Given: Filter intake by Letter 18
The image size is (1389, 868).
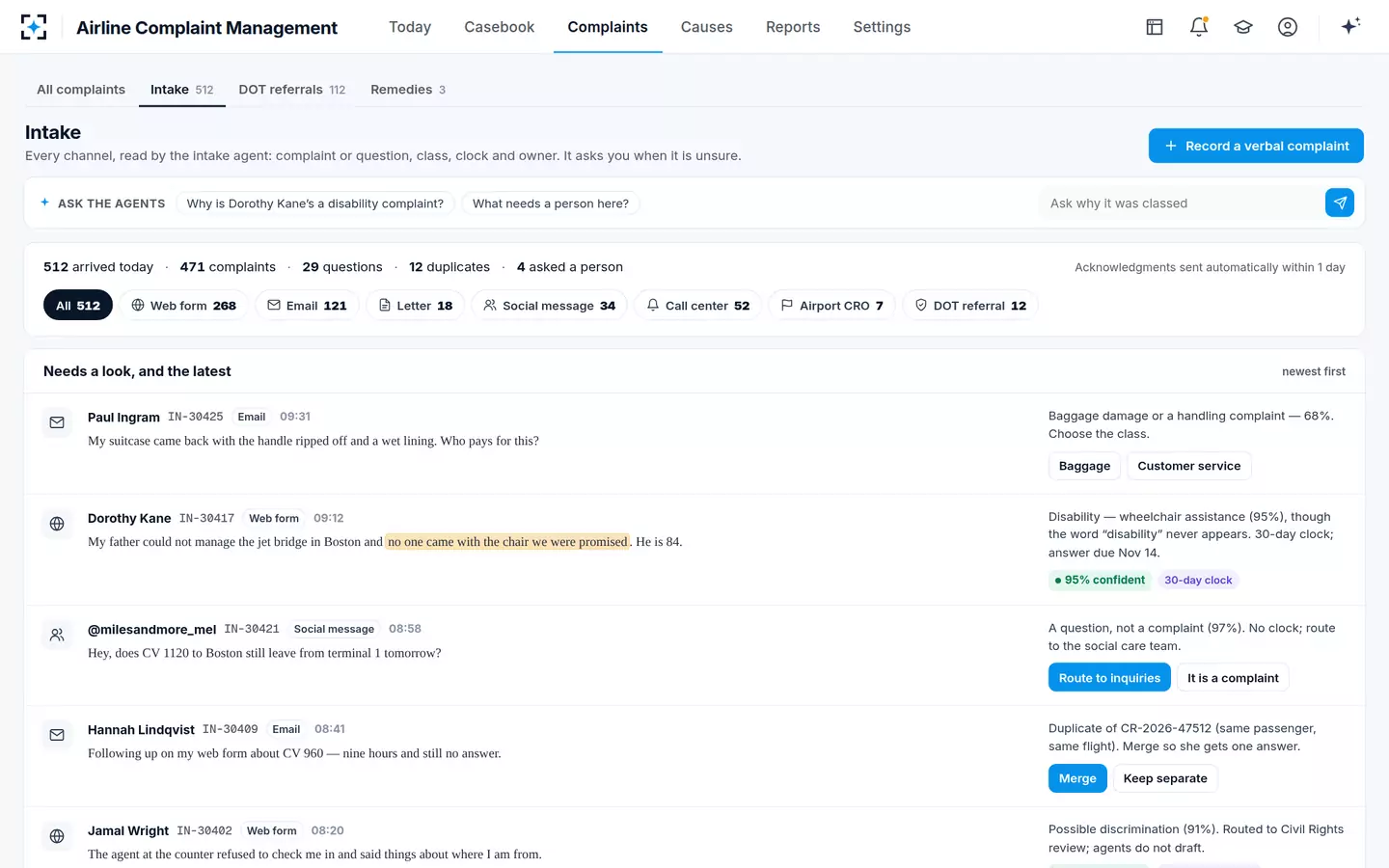Looking at the screenshot, I should tap(415, 306).
